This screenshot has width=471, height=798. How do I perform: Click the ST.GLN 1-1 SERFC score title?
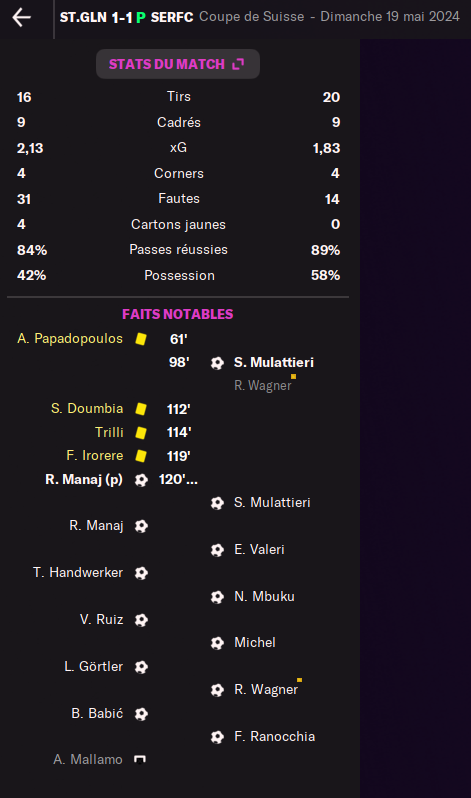(x=126, y=17)
